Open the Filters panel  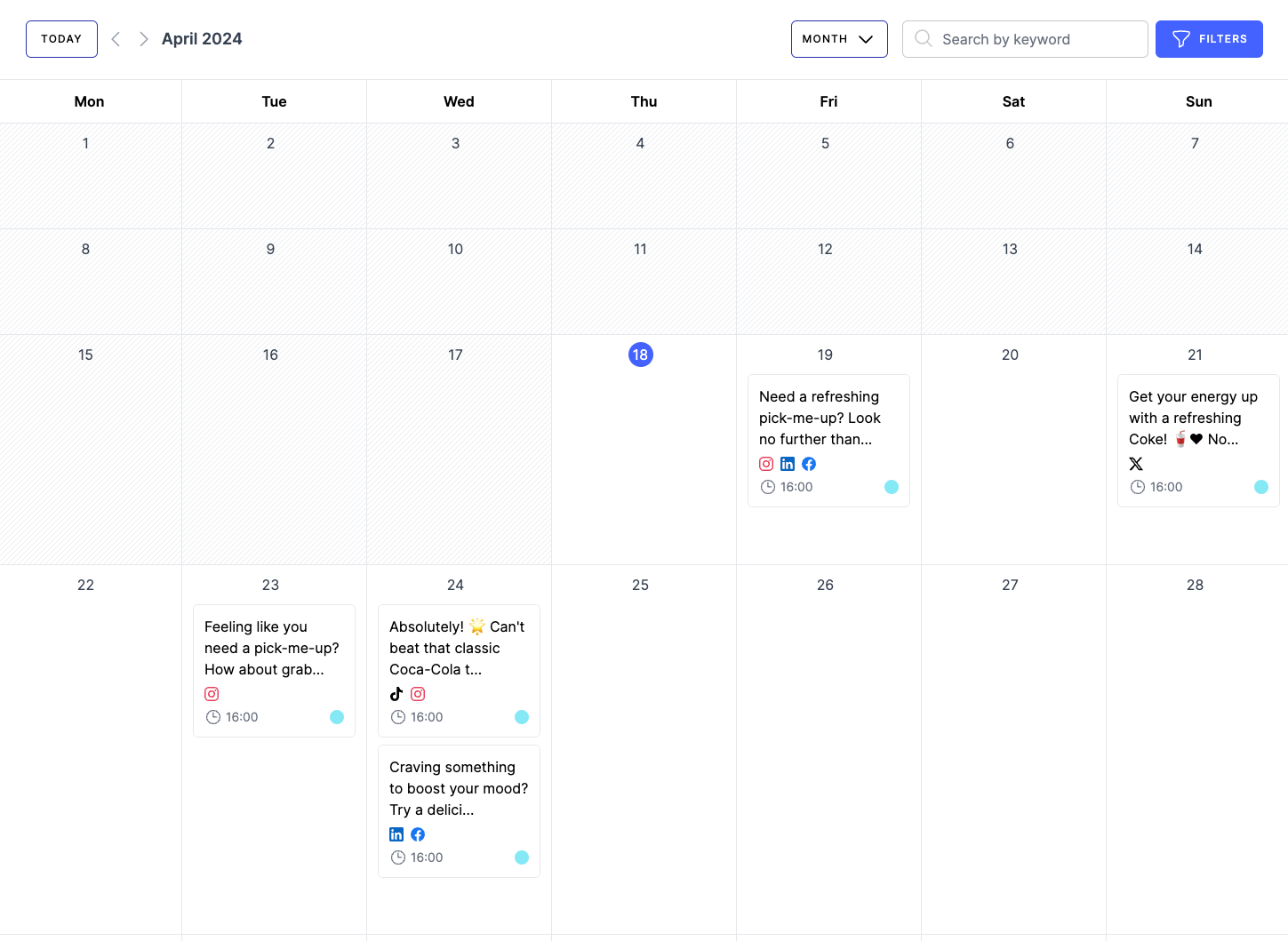[x=1208, y=39]
